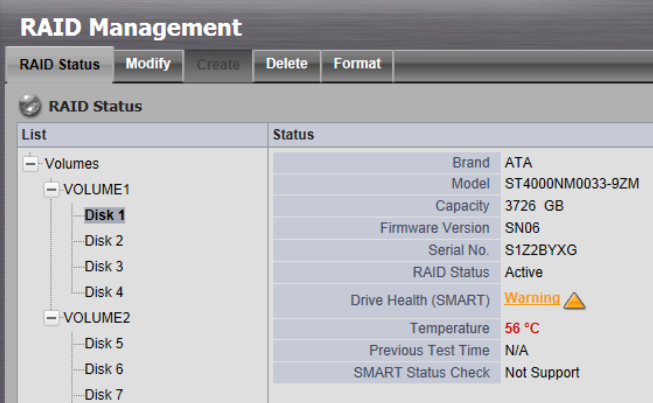
Task: Open the Delete tab
Action: [x=286, y=64]
